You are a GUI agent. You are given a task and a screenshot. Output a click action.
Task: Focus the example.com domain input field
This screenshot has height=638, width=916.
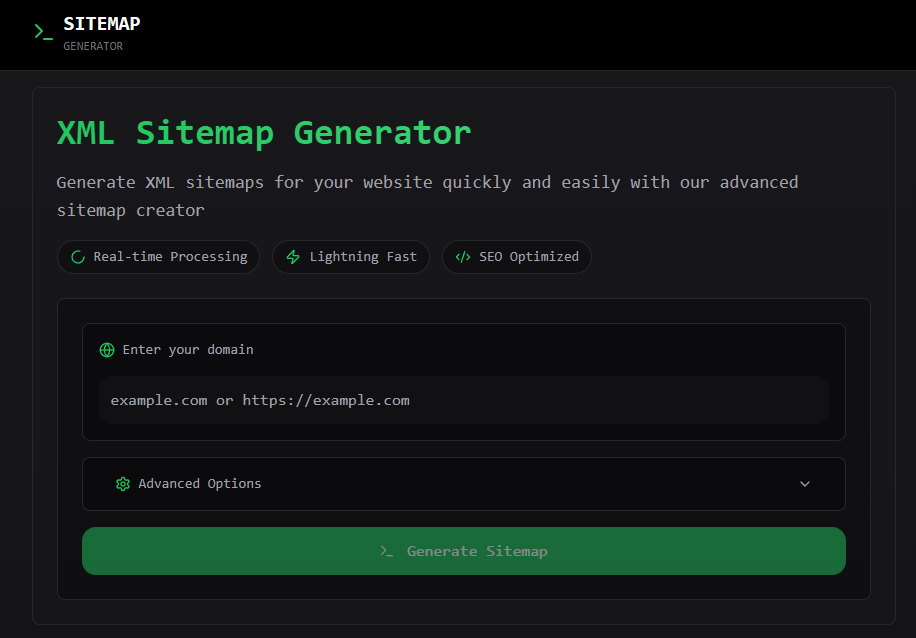pos(463,400)
